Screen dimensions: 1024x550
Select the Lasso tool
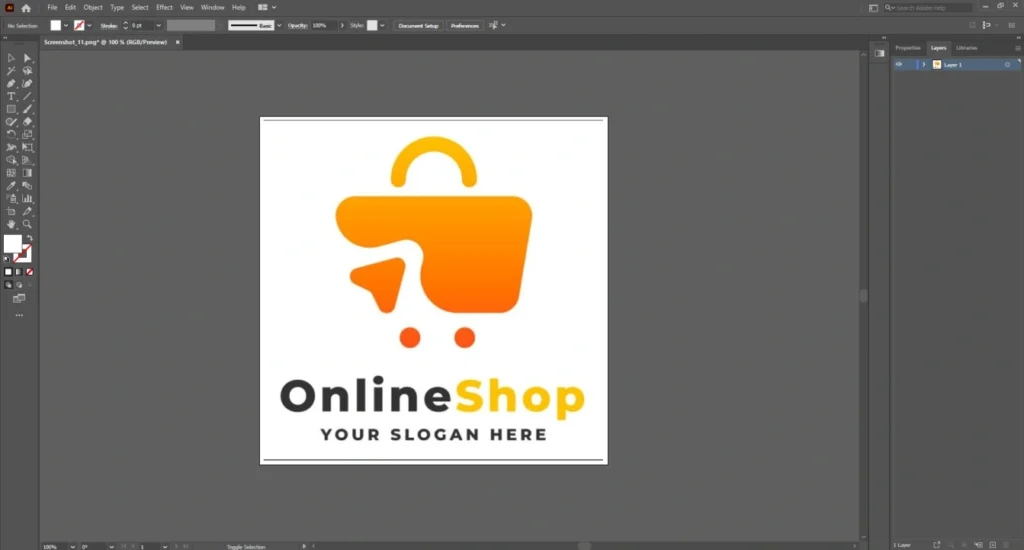(27, 71)
